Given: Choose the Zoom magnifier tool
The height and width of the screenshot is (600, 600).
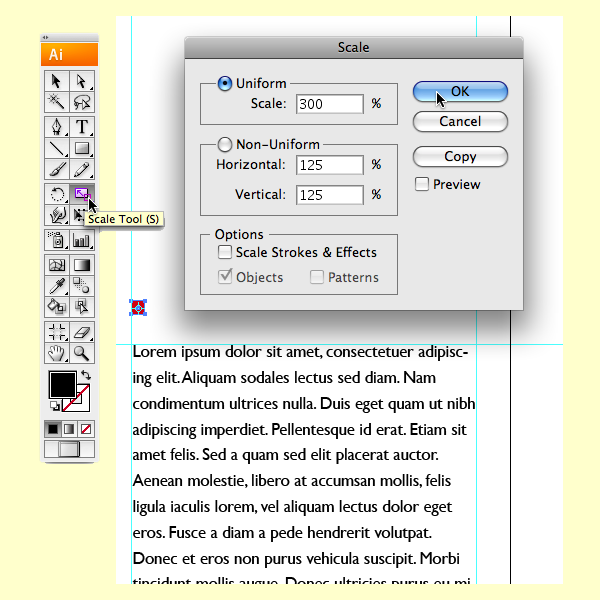Looking at the screenshot, I should [x=82, y=353].
